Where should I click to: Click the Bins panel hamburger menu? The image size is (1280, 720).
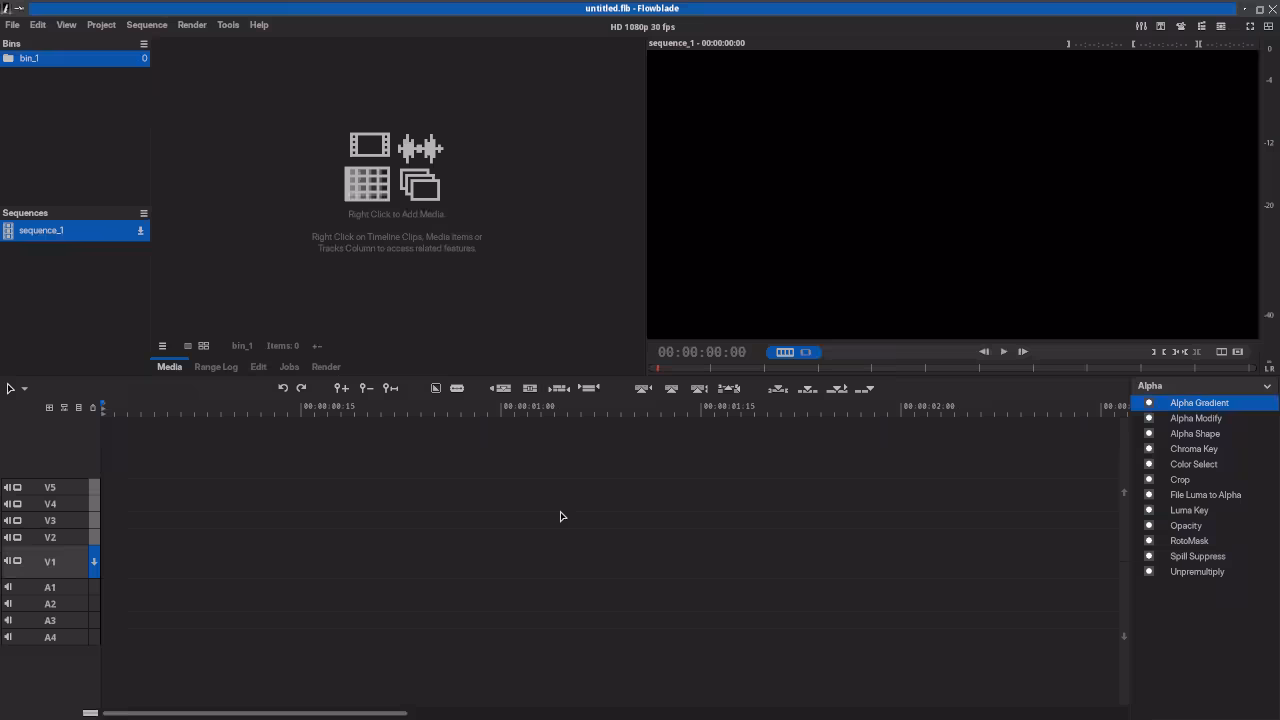point(144,44)
